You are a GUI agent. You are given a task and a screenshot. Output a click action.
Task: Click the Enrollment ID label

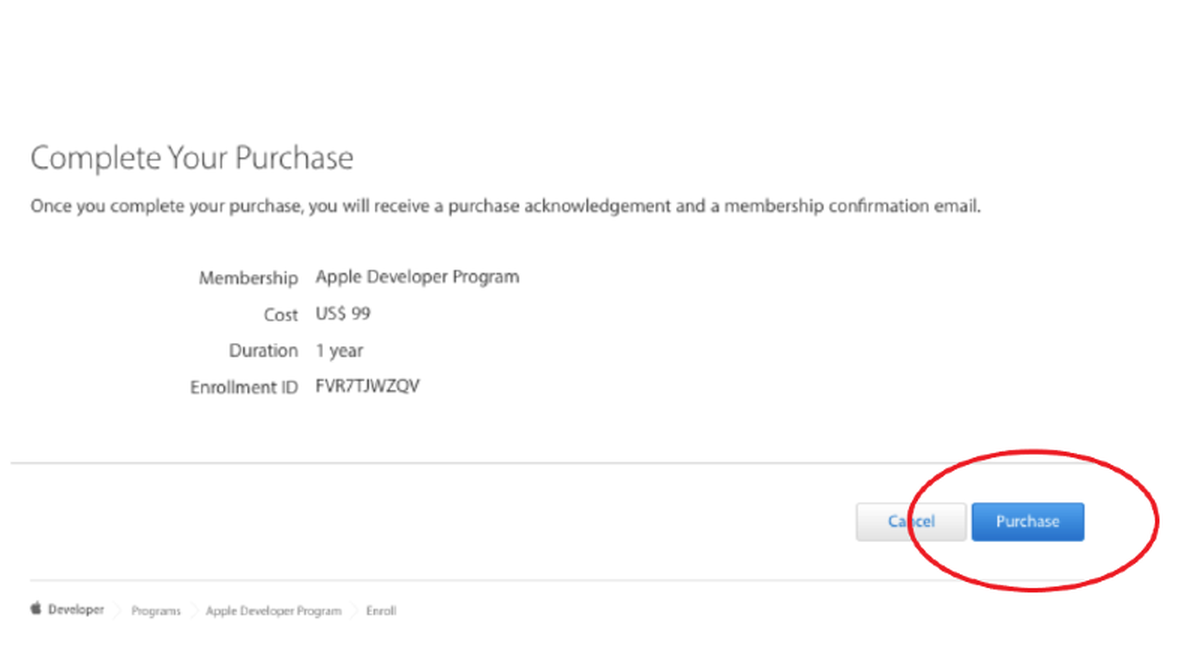pyautogui.click(x=244, y=387)
